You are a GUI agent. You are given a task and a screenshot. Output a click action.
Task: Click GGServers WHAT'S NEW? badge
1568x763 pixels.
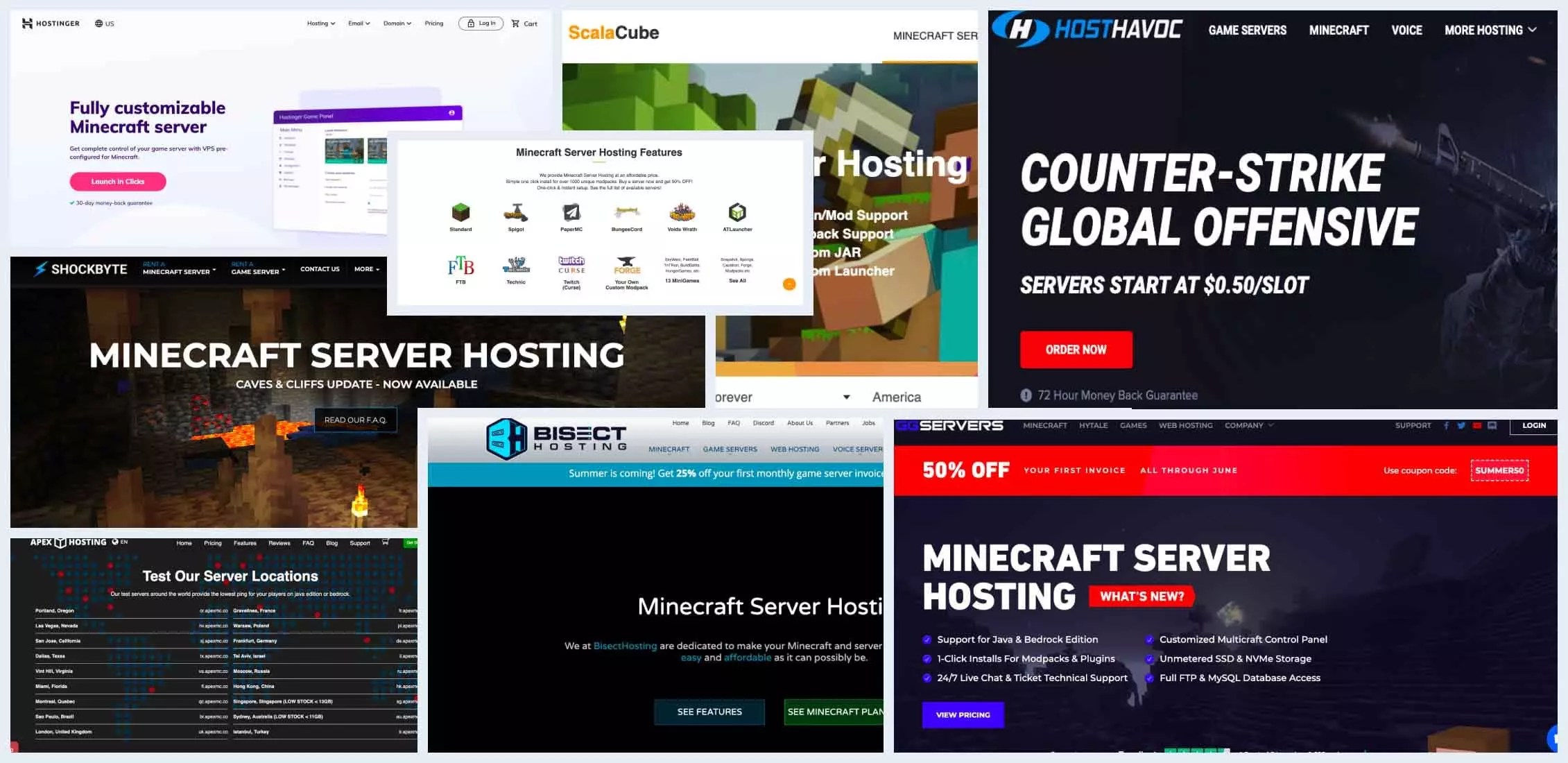coord(1141,597)
